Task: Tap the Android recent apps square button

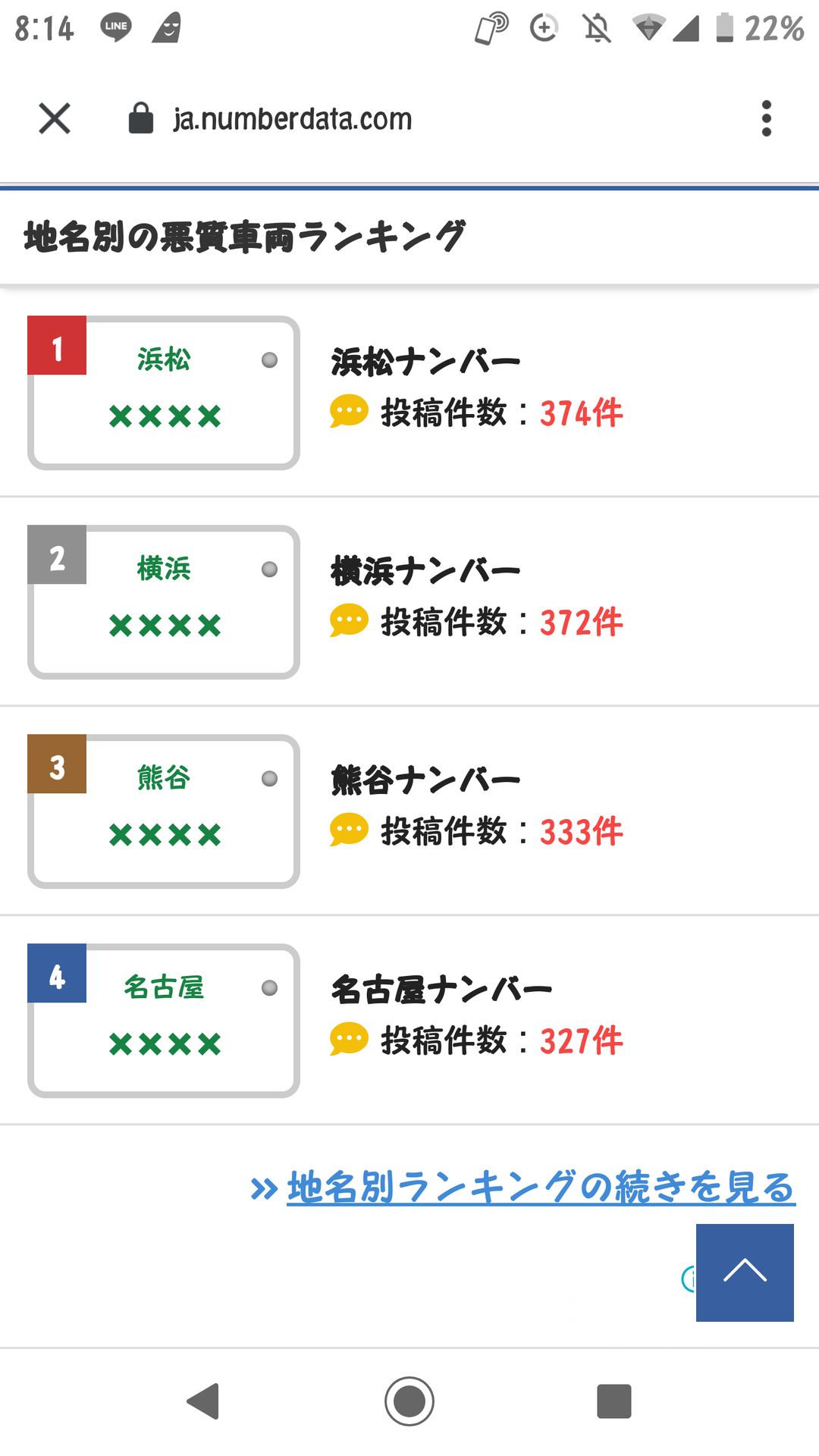Action: tap(614, 1401)
